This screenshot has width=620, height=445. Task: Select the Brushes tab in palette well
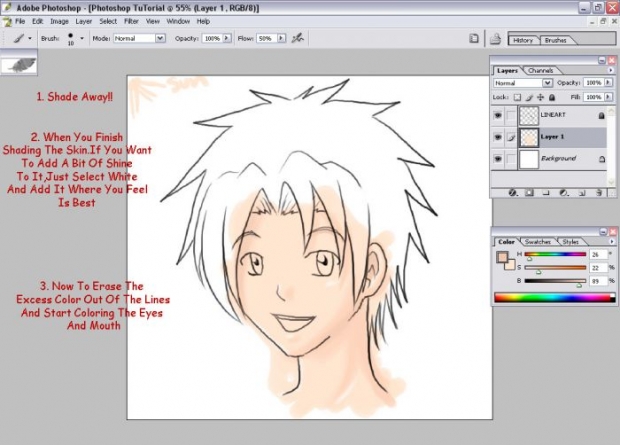[556, 40]
